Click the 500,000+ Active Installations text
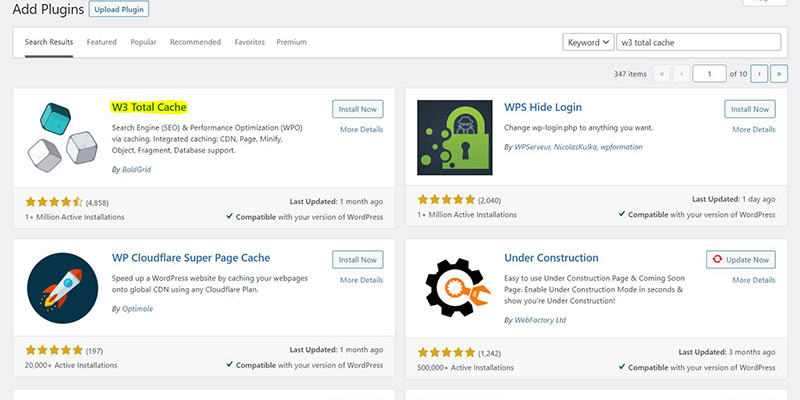This screenshot has height=400, width=800. point(465,367)
